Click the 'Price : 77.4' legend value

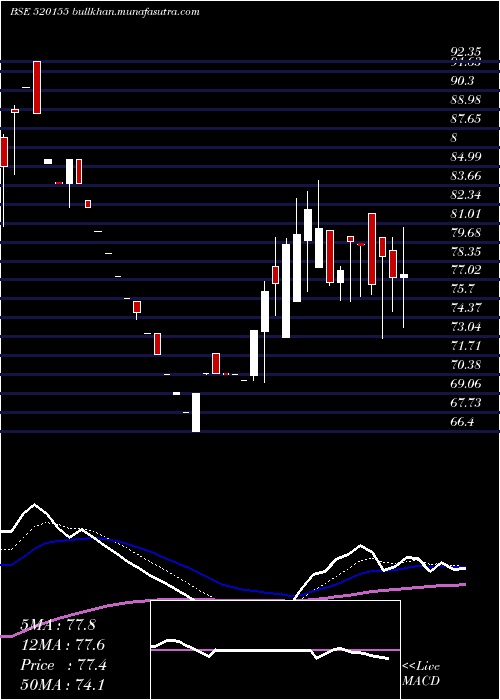[63, 665]
